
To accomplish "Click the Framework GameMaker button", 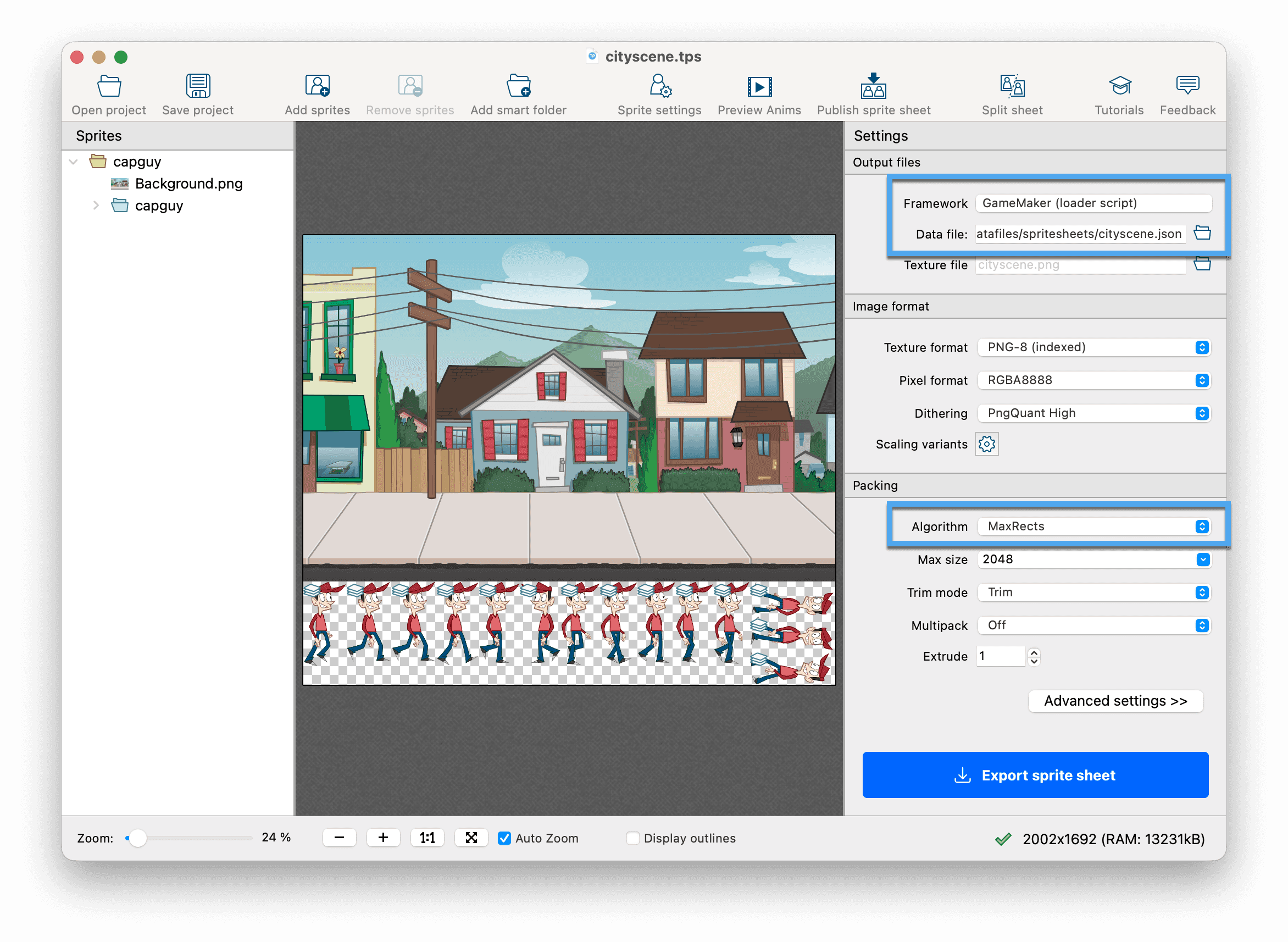I will (x=1093, y=203).
